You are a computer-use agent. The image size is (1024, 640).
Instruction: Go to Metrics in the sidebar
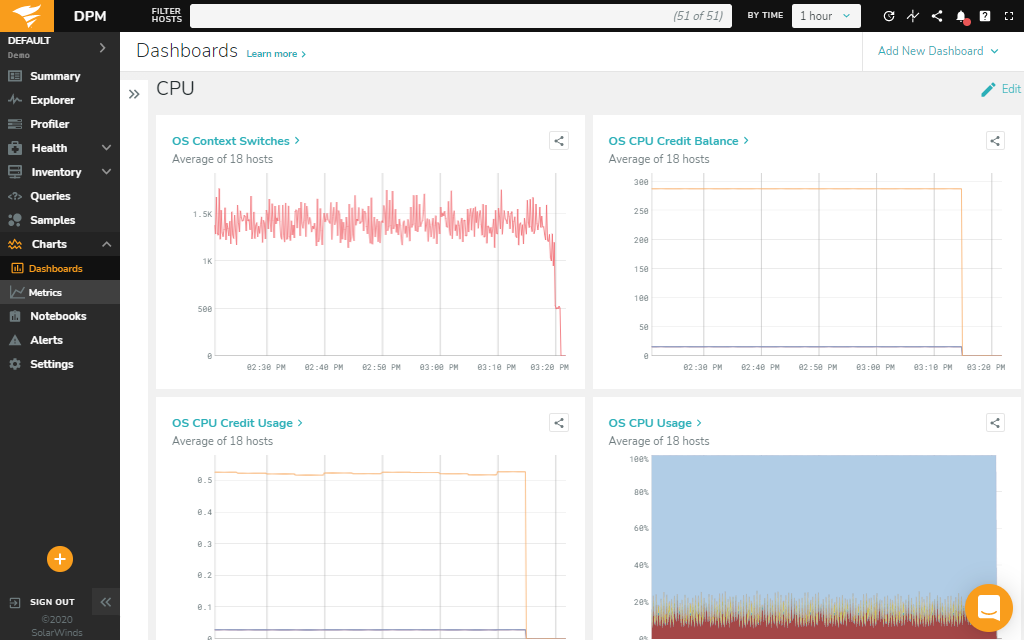pyautogui.click(x=45, y=292)
